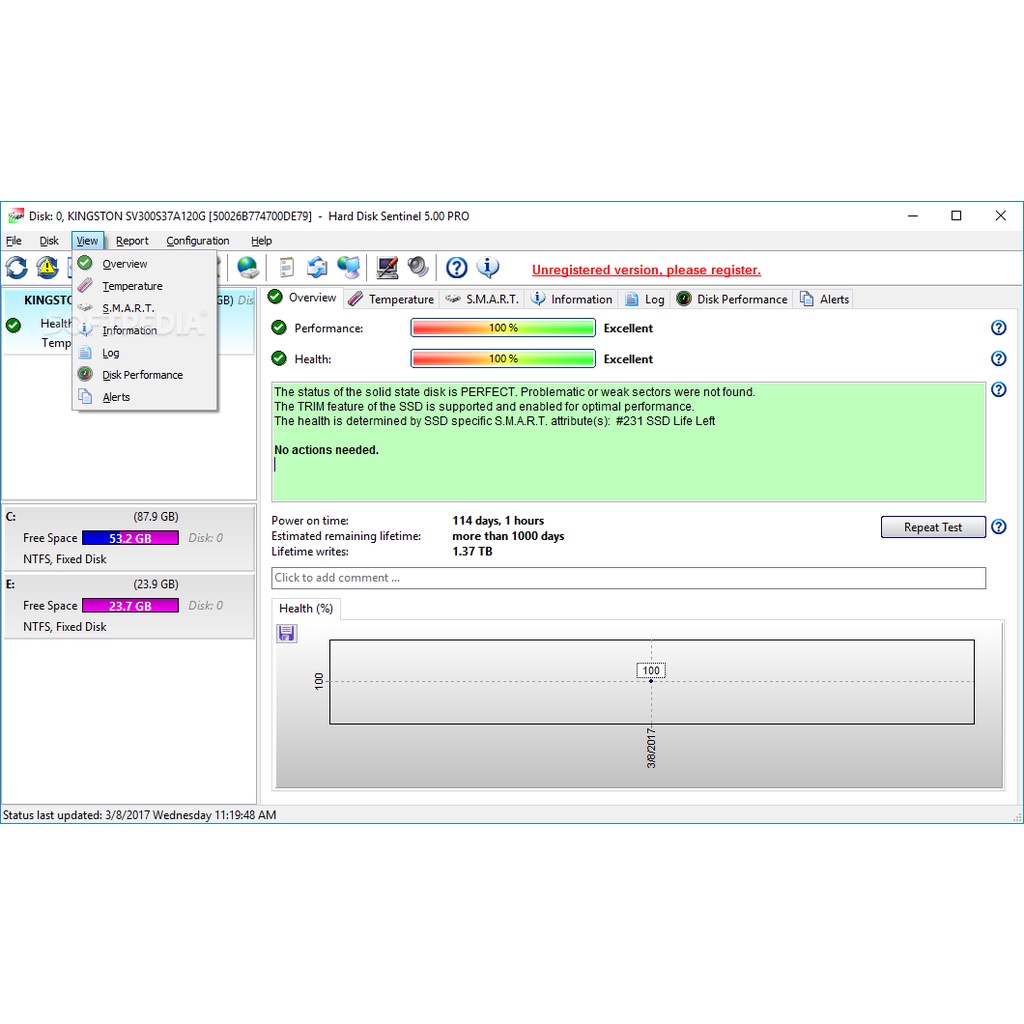The width and height of the screenshot is (1024, 1024).
Task: Open the Disk menu
Action: click(49, 241)
